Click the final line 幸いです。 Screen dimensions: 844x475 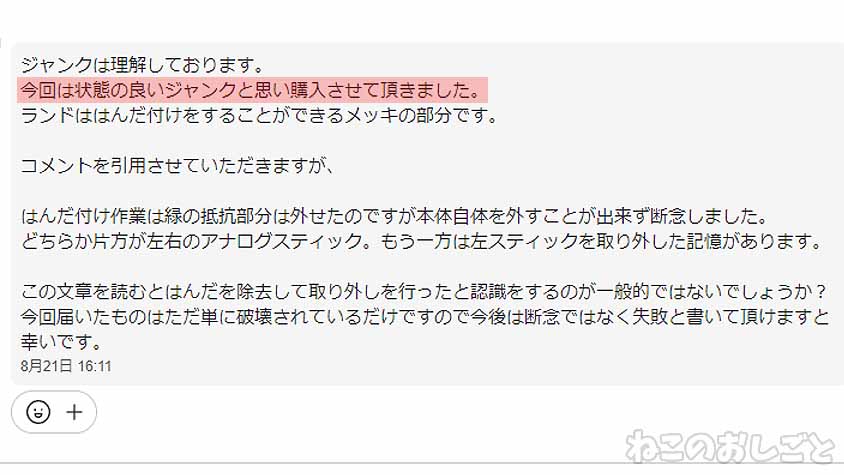pos(61,341)
